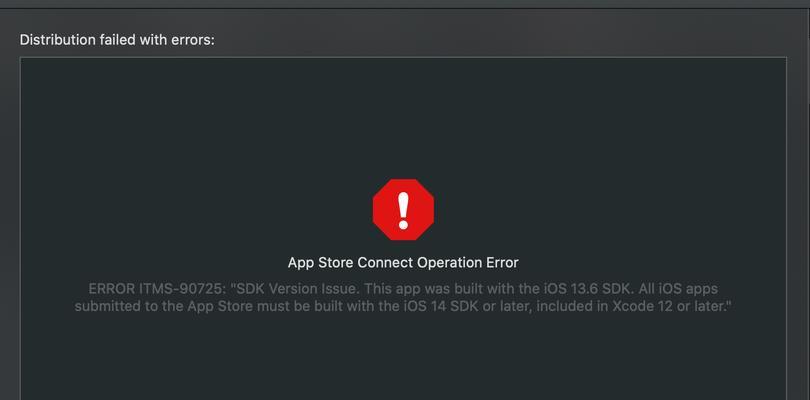The height and width of the screenshot is (400, 810).
Task: Click the word "Operation" in the error title
Action: (x=449, y=263)
